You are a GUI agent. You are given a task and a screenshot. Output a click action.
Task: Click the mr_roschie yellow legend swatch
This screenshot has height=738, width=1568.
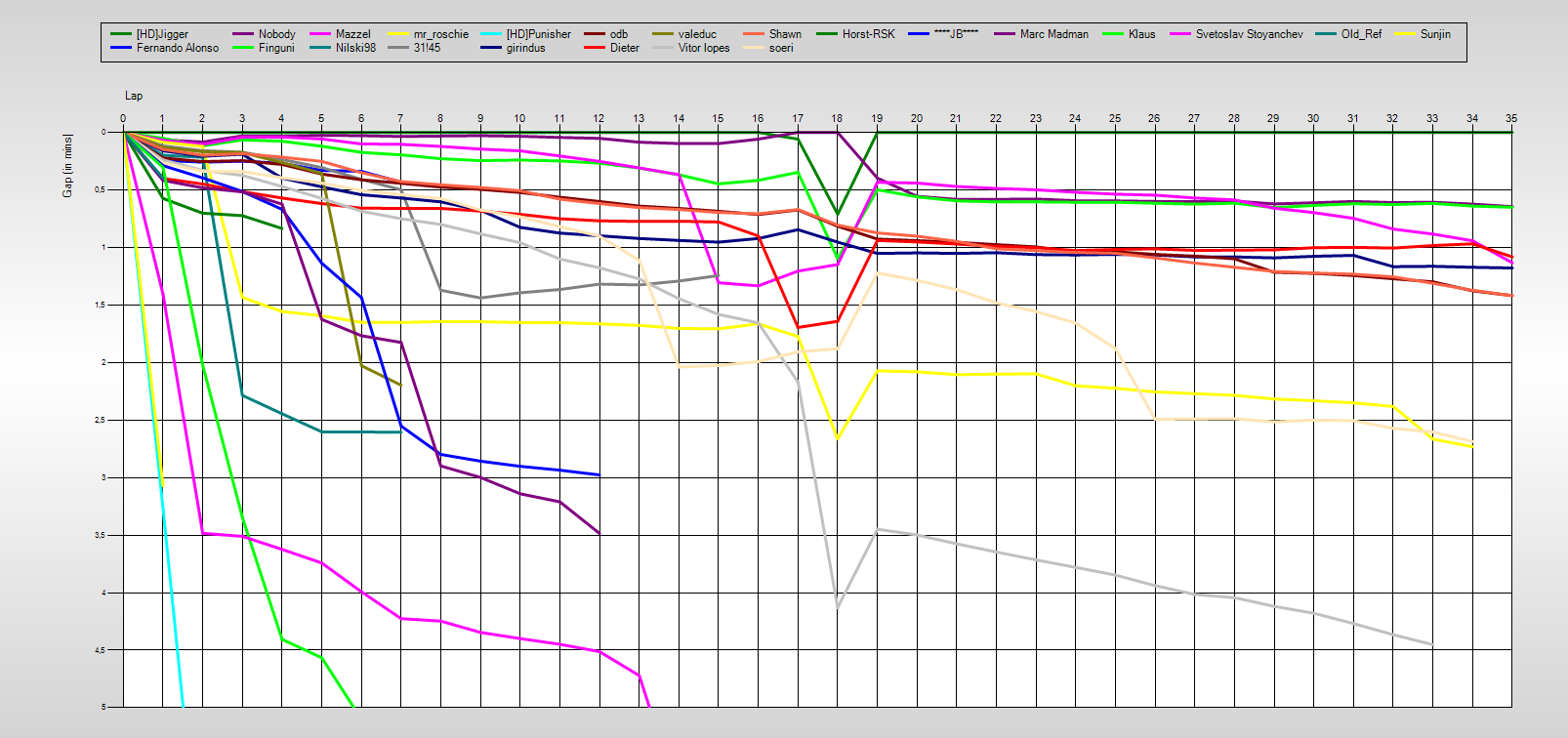pyautogui.click(x=398, y=34)
